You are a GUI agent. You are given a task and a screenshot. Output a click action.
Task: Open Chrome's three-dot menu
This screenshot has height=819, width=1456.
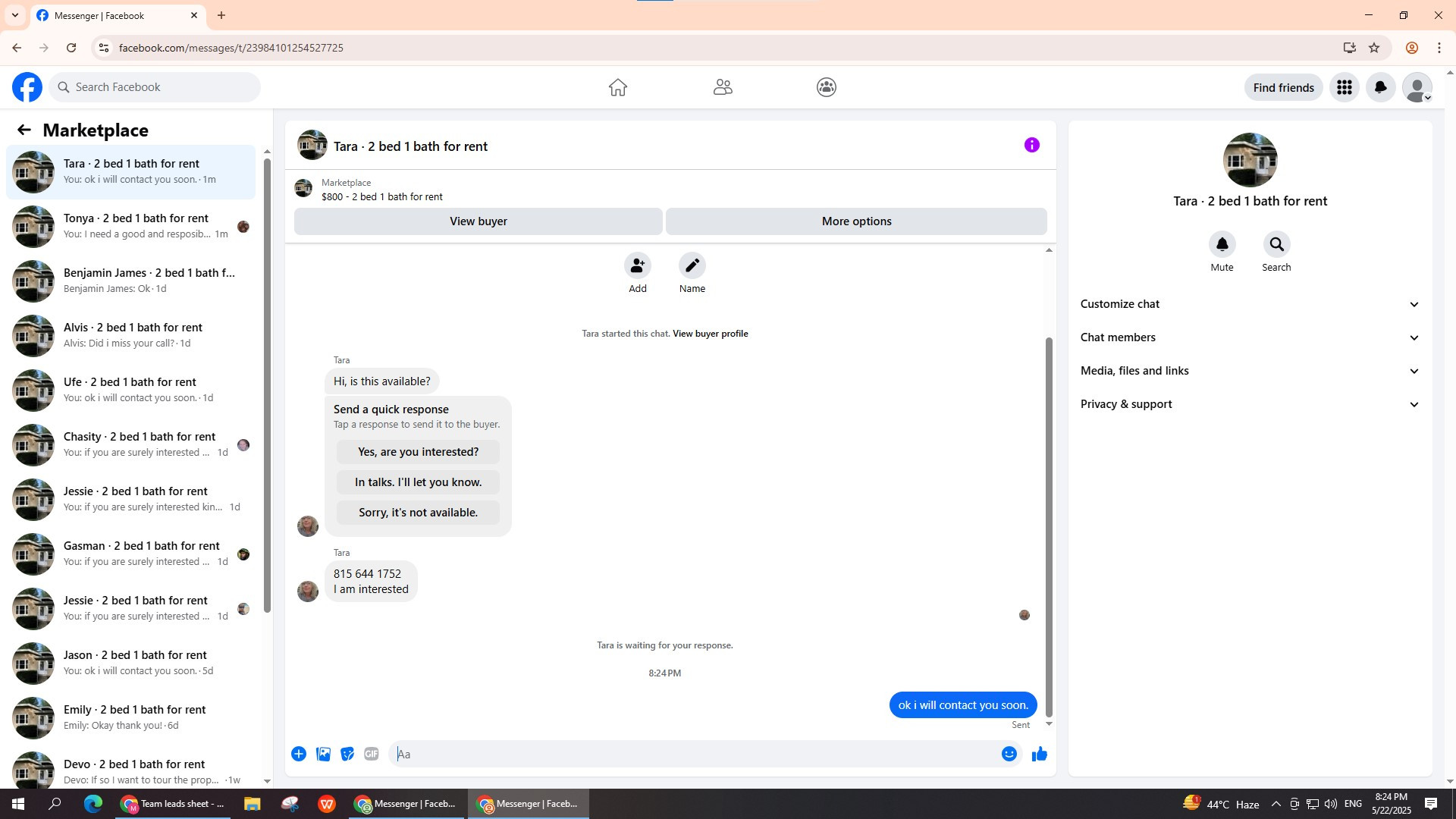pyautogui.click(x=1439, y=48)
